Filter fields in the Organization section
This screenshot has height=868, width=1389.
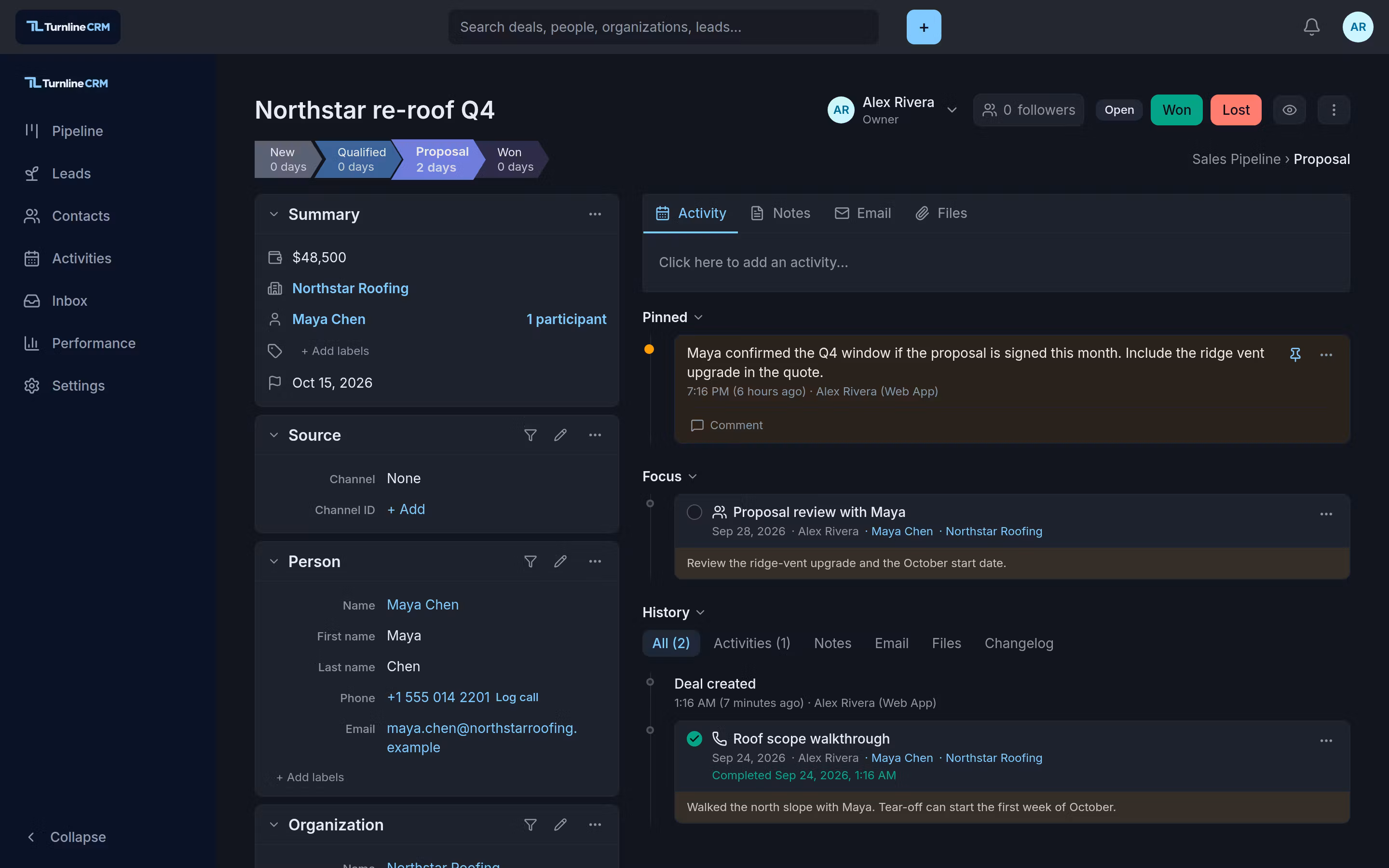coord(531,825)
